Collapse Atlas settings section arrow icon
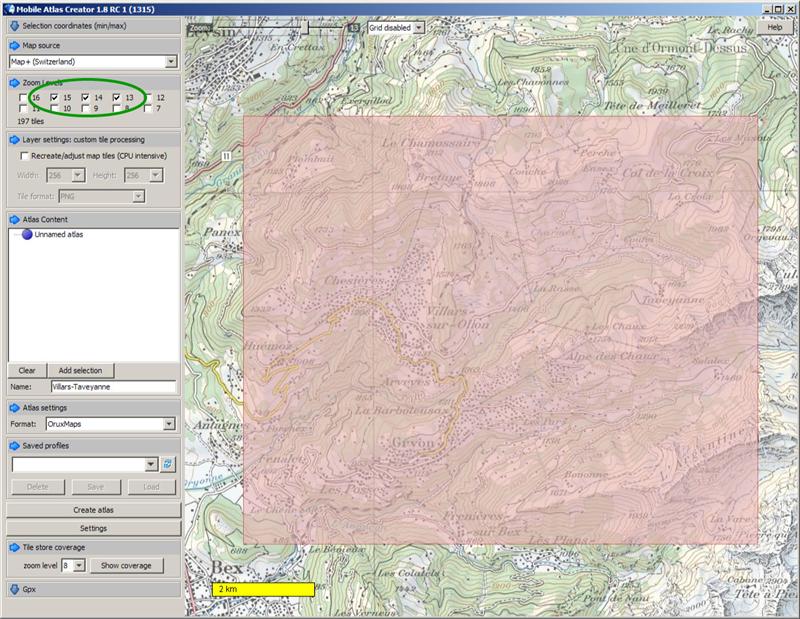 (14, 407)
